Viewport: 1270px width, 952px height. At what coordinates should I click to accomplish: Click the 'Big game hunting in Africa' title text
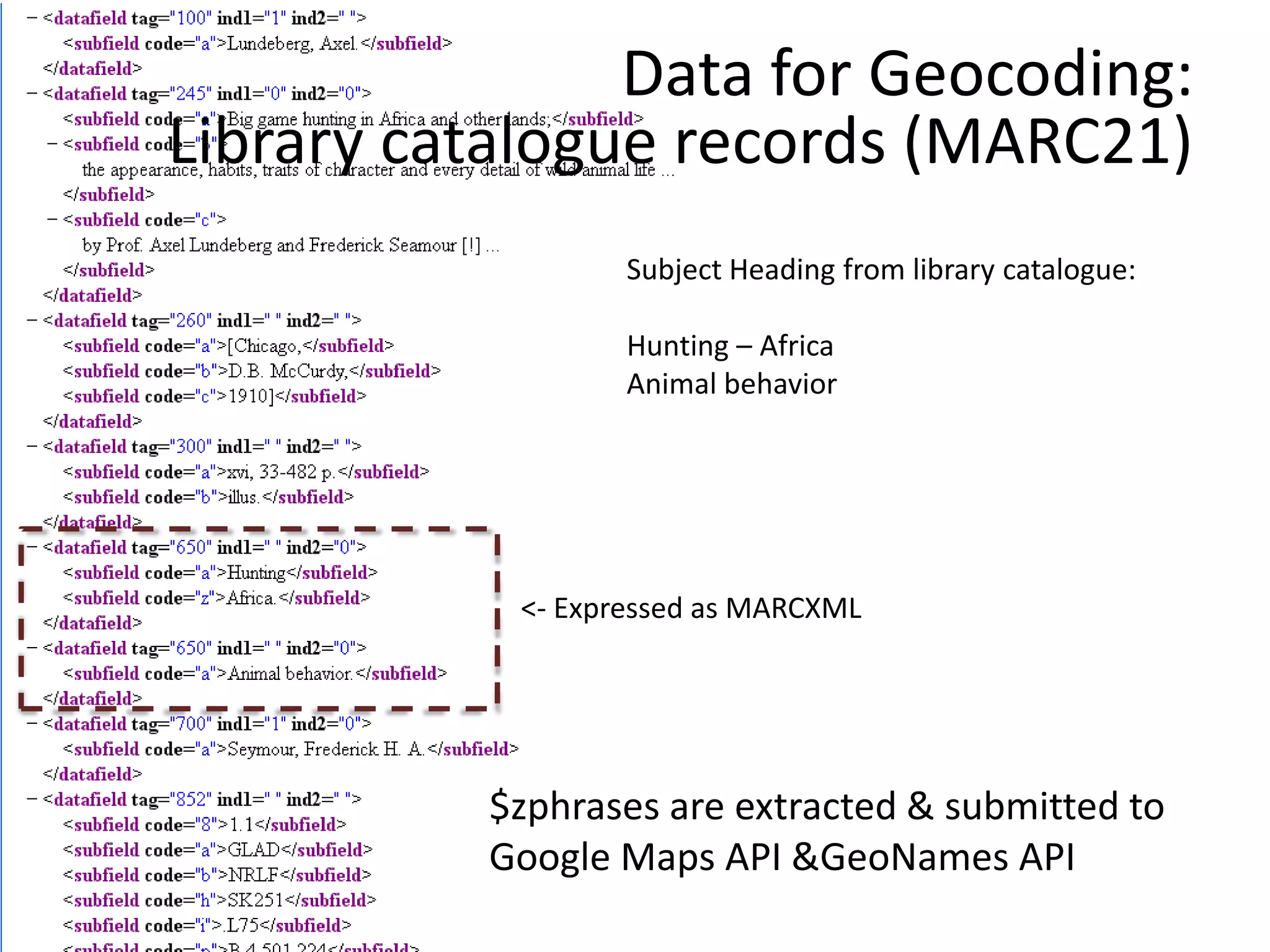[x=389, y=119]
